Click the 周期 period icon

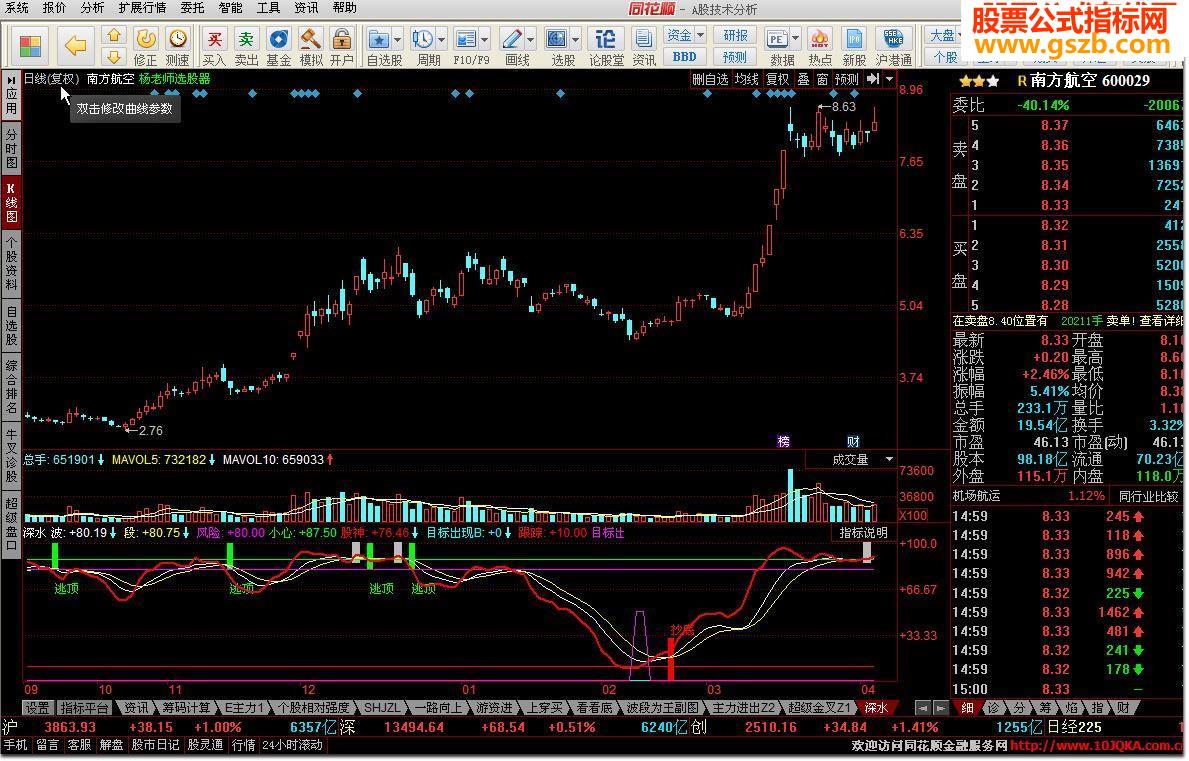pos(422,39)
